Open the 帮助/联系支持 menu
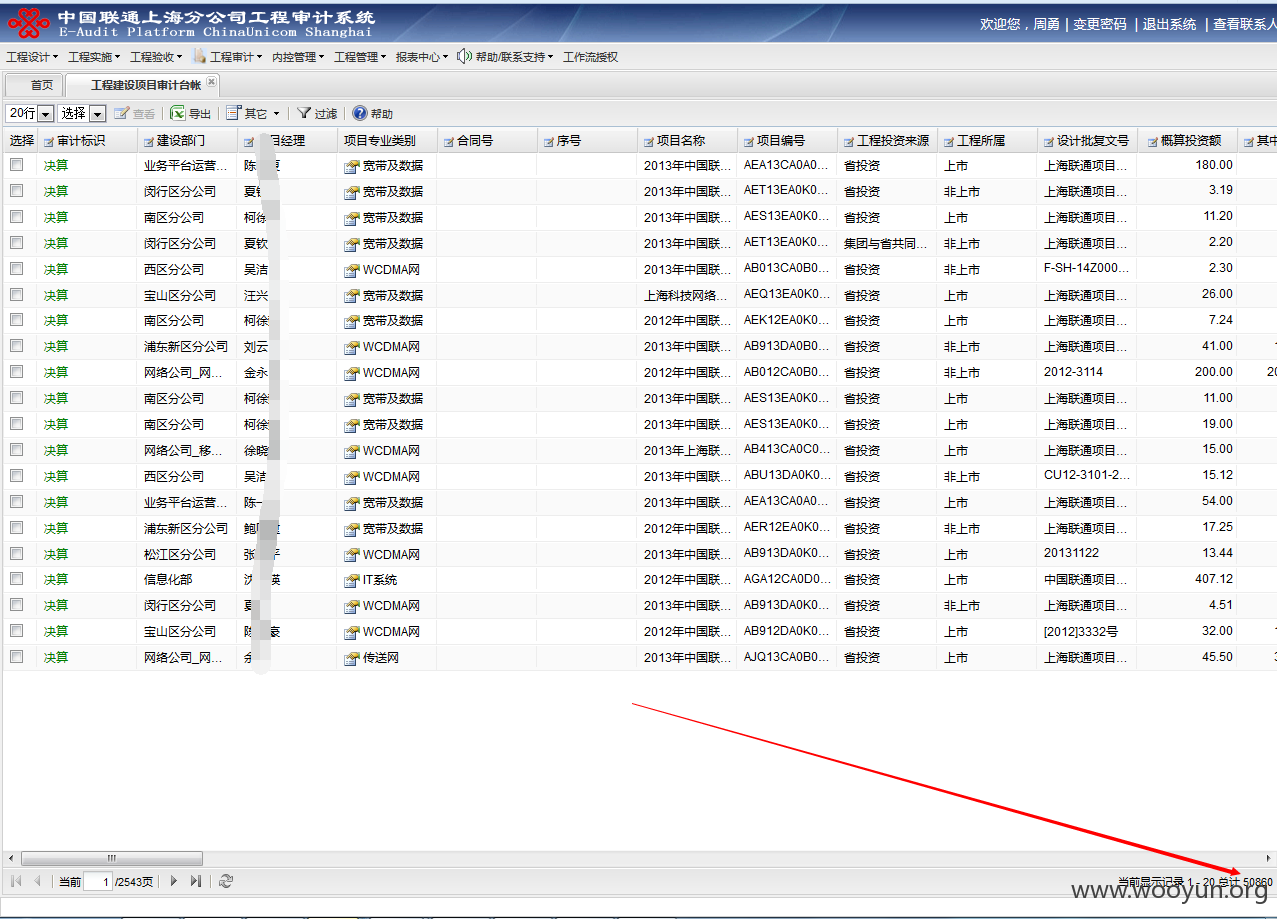 coord(514,57)
